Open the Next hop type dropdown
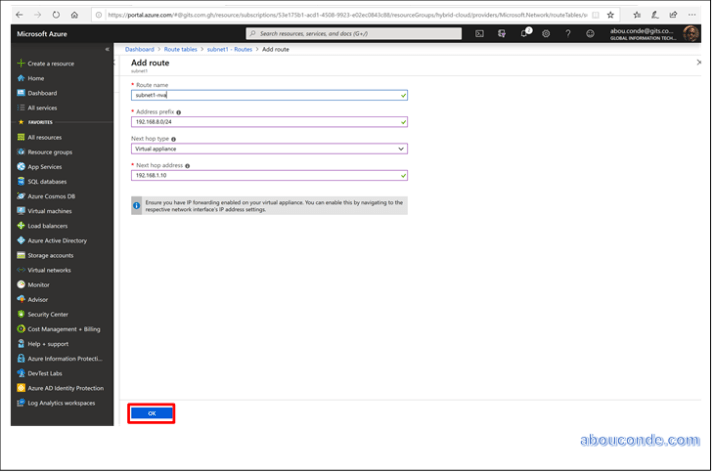The image size is (714, 472). [269, 148]
